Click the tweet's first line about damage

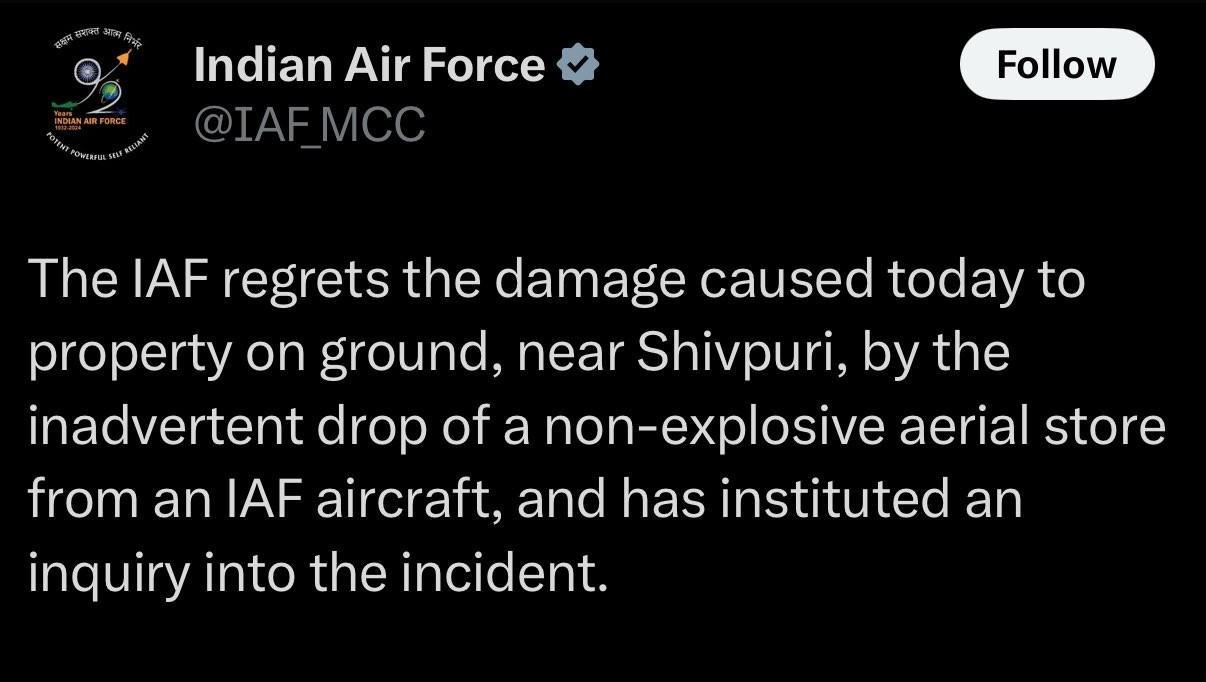[x=557, y=281]
